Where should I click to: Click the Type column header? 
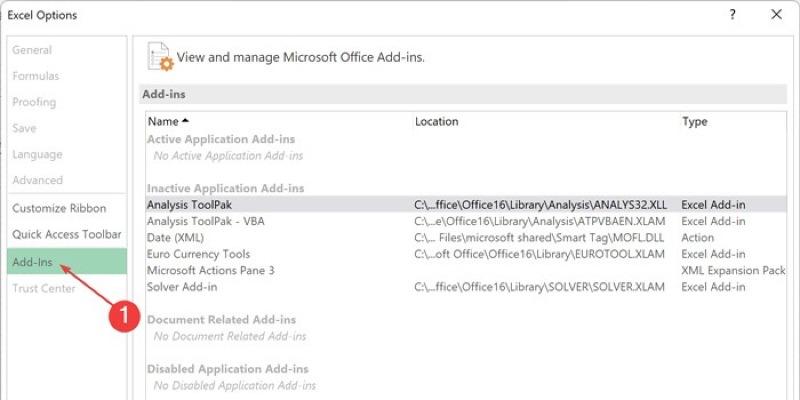tap(694, 121)
